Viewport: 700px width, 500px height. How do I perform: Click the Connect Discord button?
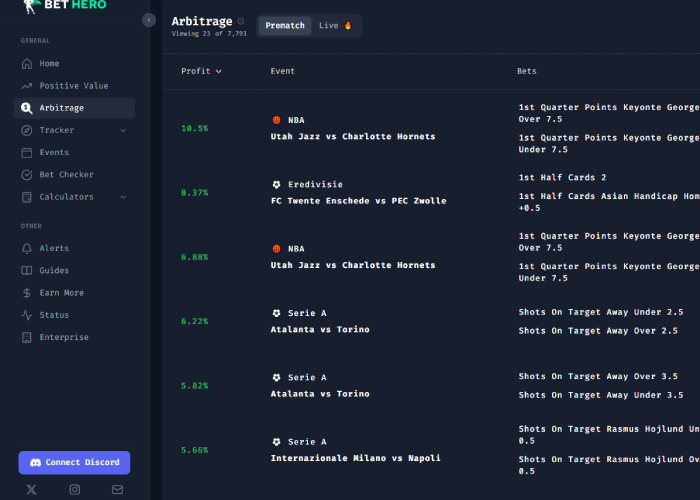74,462
